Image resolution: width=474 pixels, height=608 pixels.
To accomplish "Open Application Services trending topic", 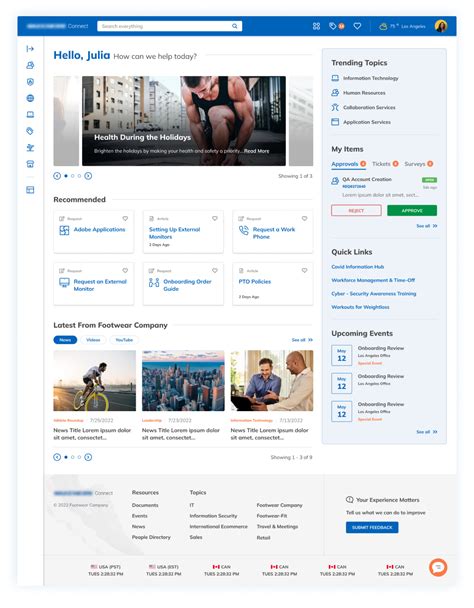I will pos(361,122).
